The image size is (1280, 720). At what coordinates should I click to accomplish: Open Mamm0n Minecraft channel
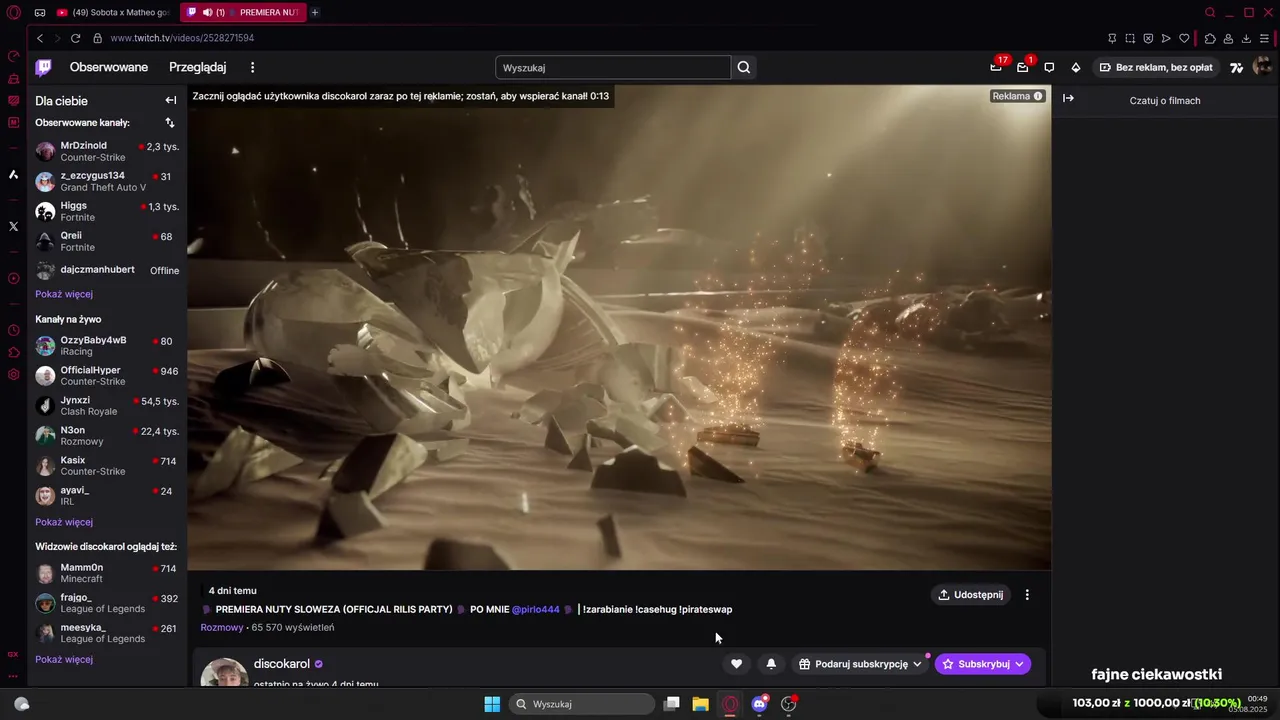point(107,573)
